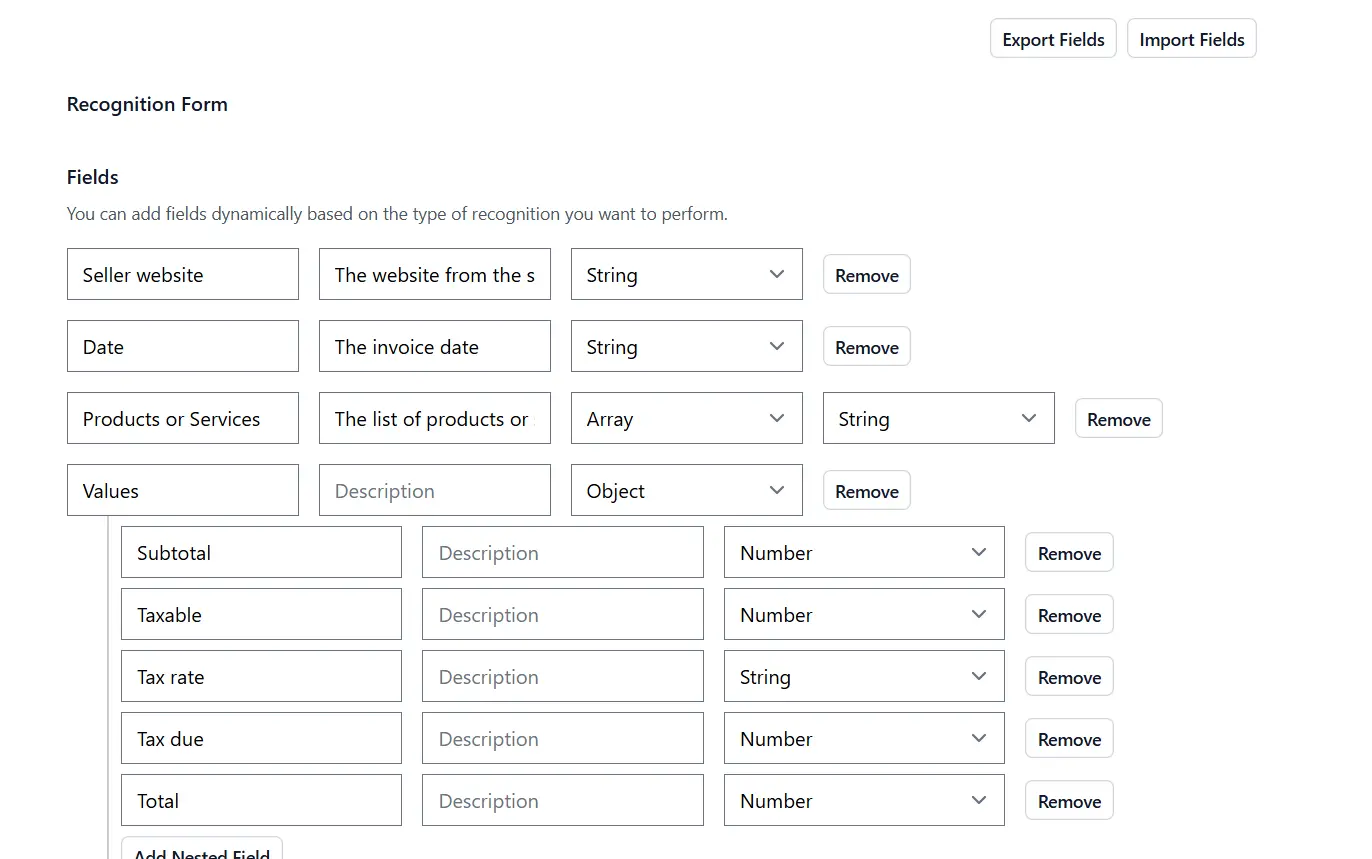Open the Object type dropdown for Values
1372x859 pixels.
coord(686,490)
